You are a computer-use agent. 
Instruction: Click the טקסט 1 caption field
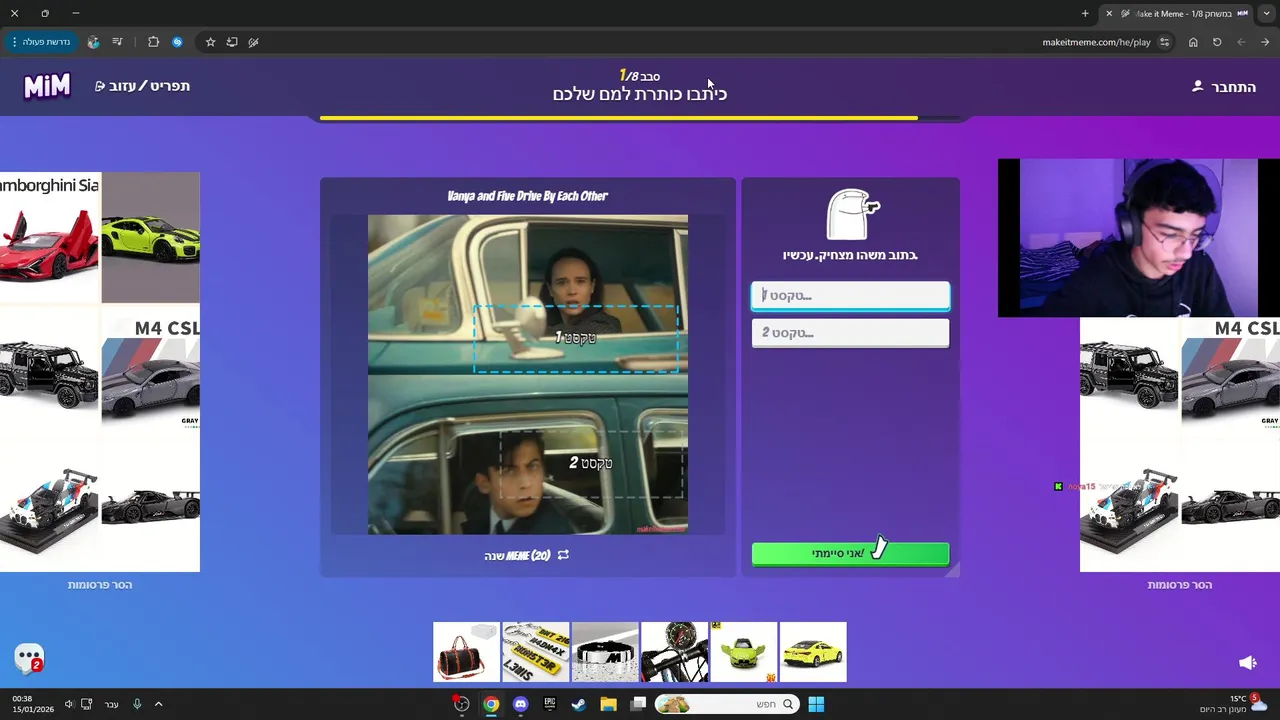pos(850,295)
